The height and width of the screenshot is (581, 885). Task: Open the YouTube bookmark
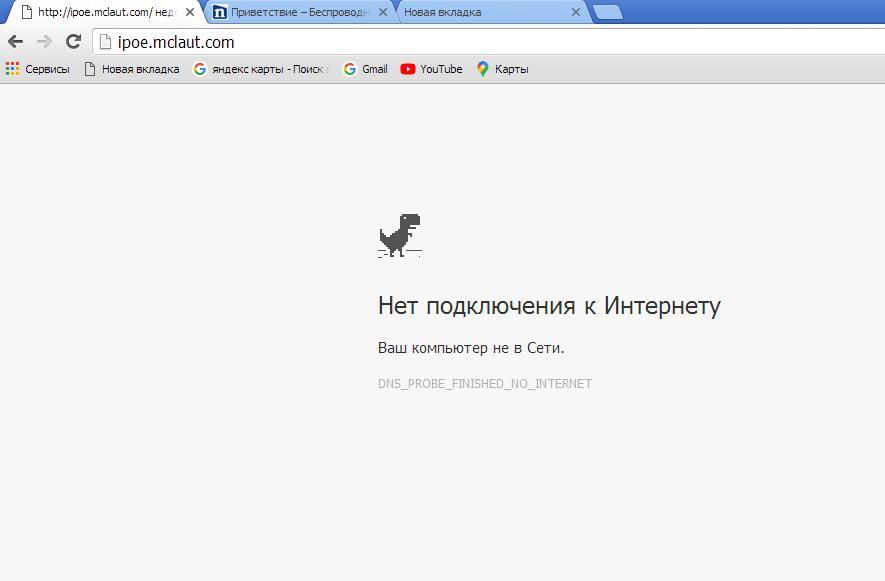pos(431,69)
